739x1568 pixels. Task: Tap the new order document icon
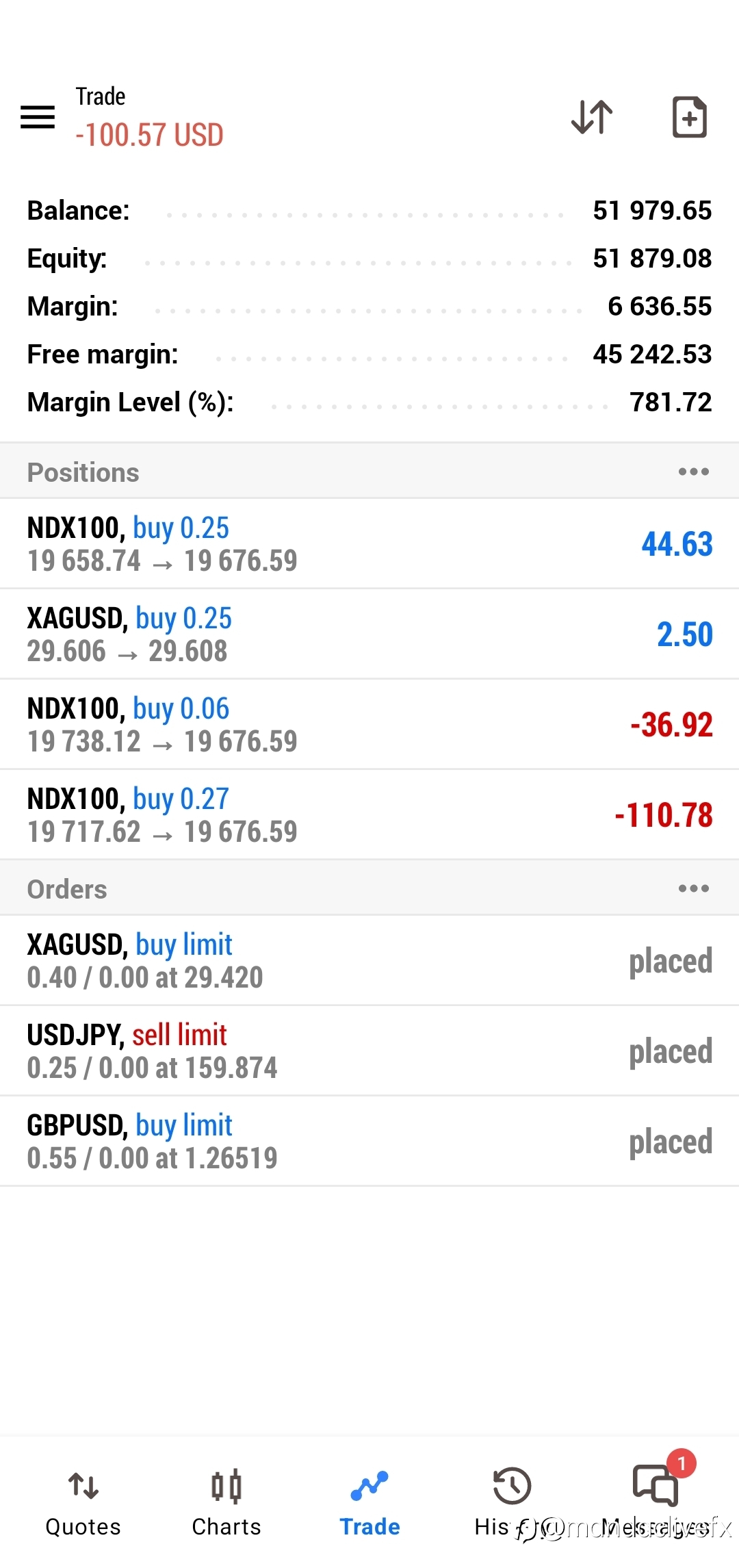[x=689, y=117]
